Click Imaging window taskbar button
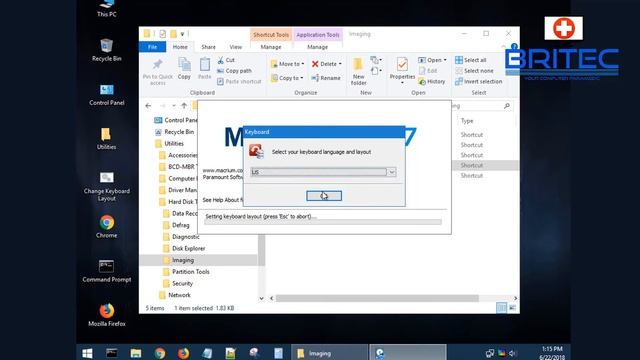Screen dimensions: 640x360 point(330,353)
